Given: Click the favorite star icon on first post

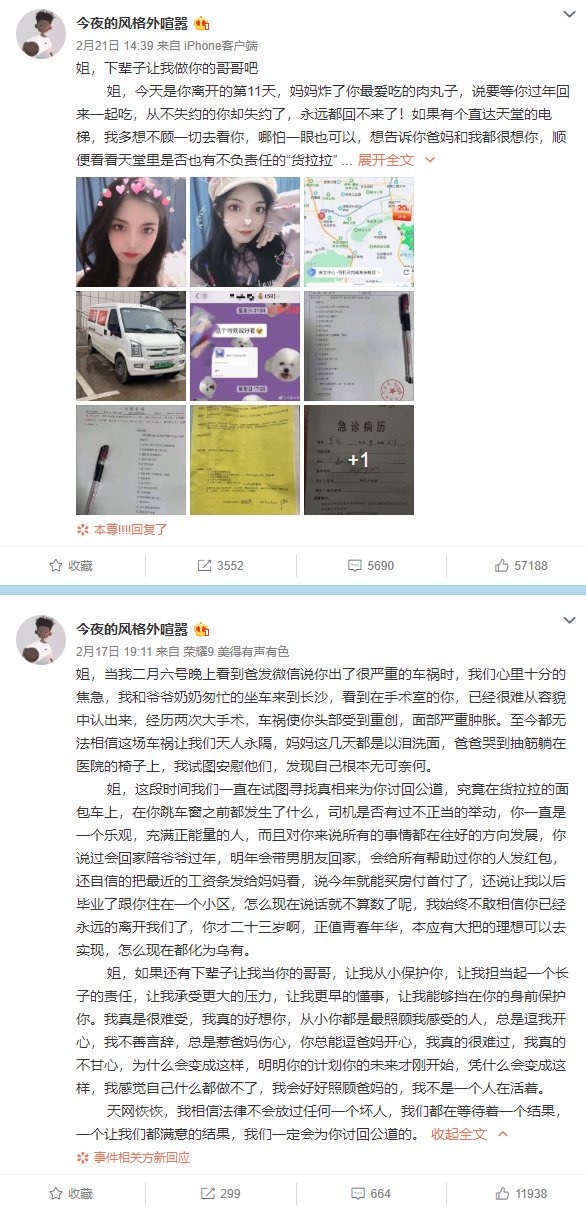Looking at the screenshot, I should 57,565.
